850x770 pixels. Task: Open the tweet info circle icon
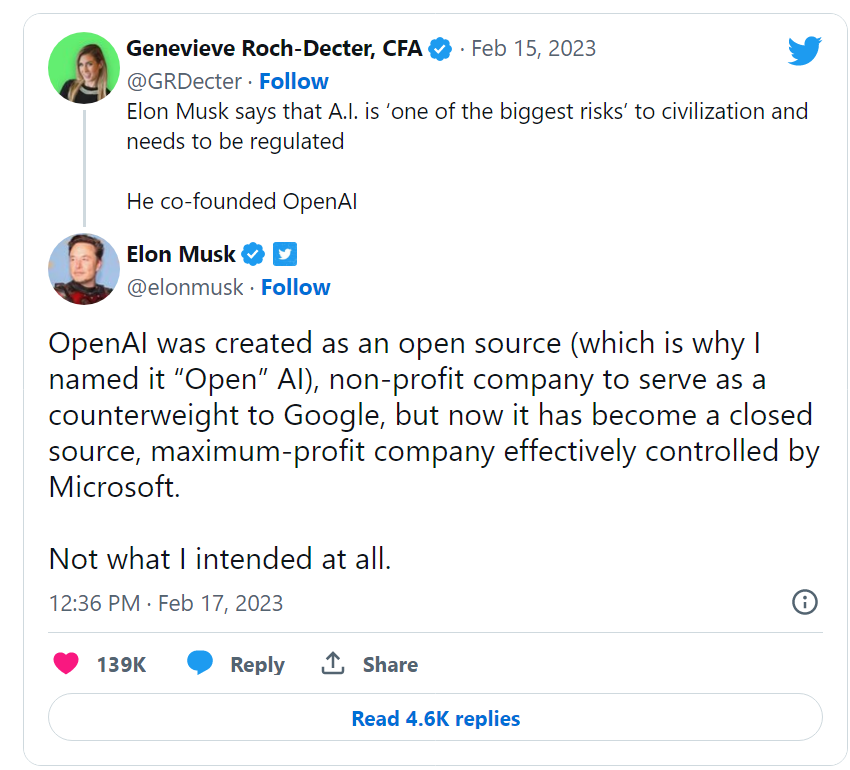(x=804, y=601)
